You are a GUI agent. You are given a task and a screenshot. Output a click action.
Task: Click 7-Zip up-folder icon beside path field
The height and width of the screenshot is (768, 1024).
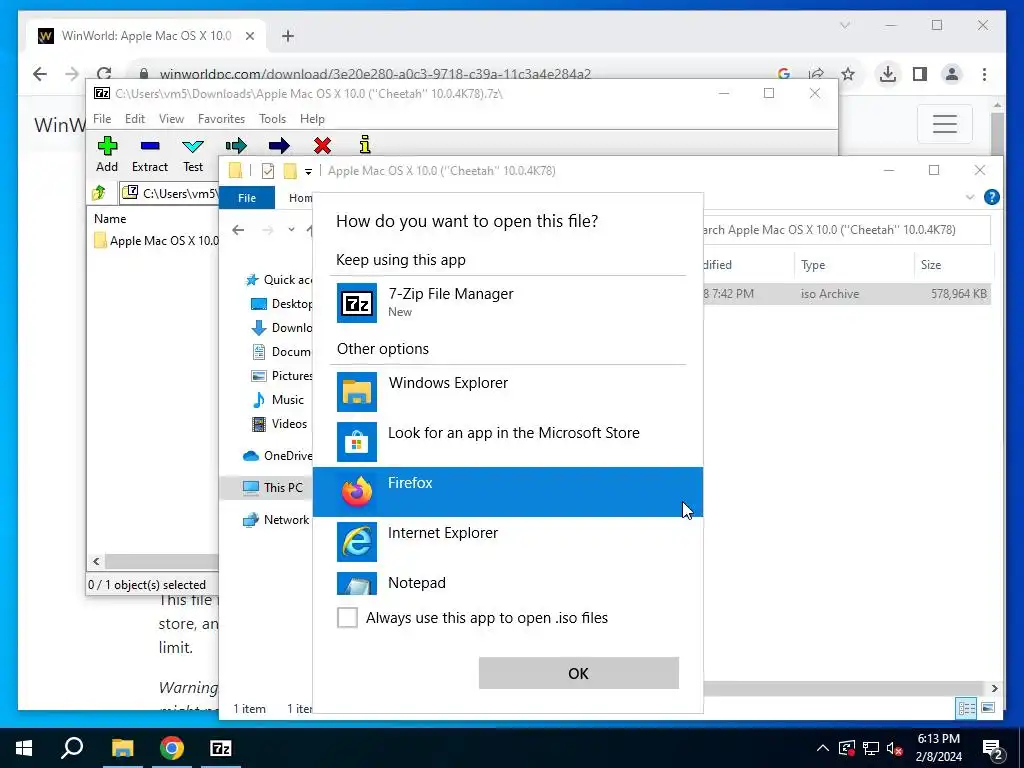pos(99,193)
